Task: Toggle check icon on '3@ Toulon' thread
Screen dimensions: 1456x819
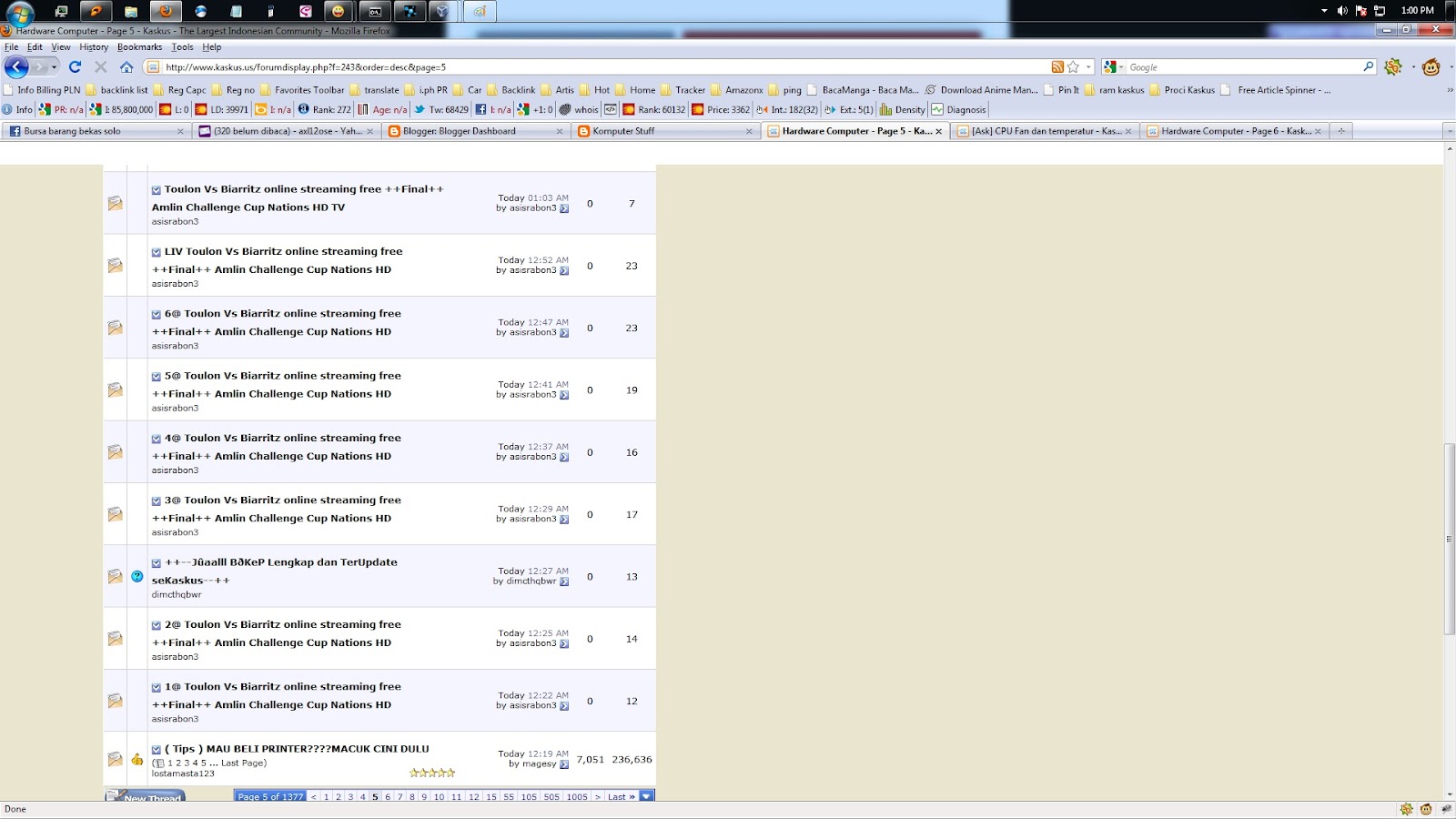Action: tap(157, 500)
